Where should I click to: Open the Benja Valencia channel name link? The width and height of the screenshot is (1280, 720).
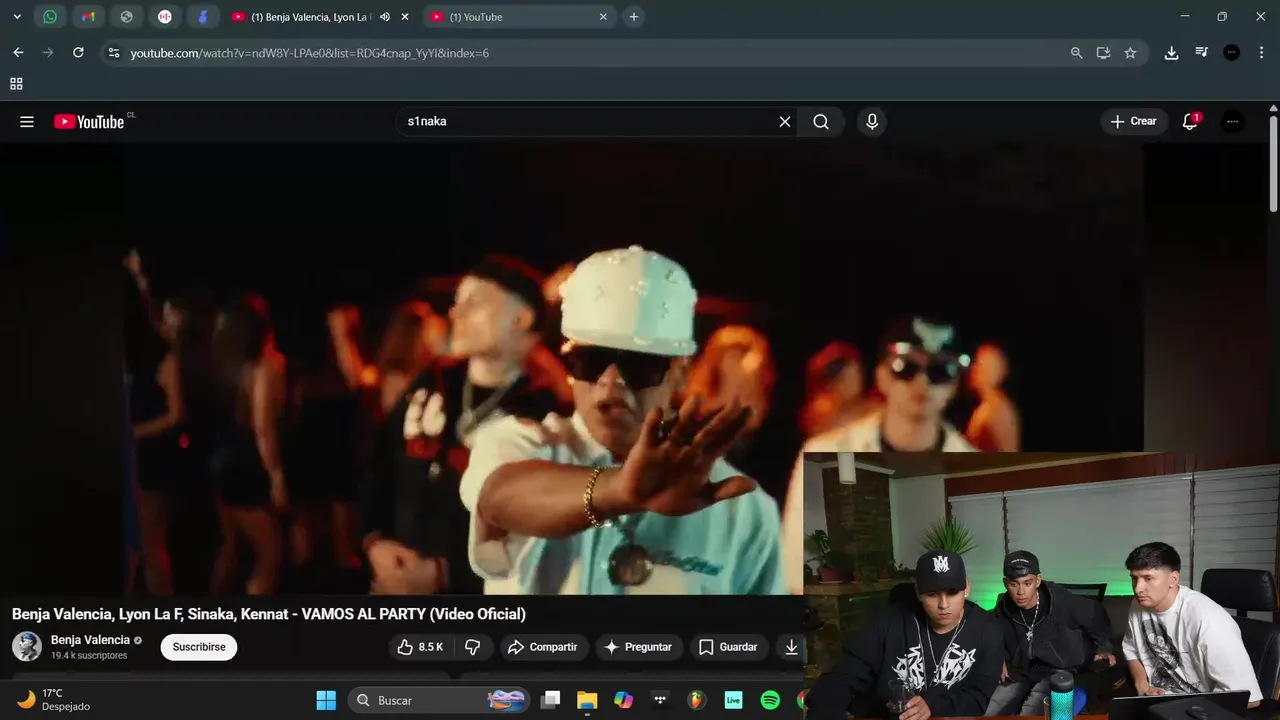pos(90,640)
